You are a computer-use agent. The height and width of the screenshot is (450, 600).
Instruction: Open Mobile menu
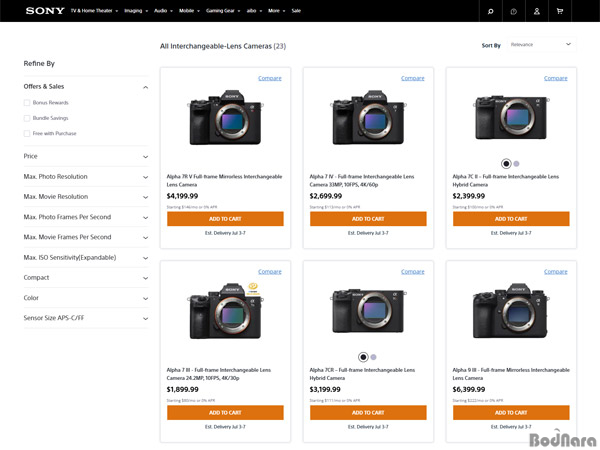coord(189,11)
